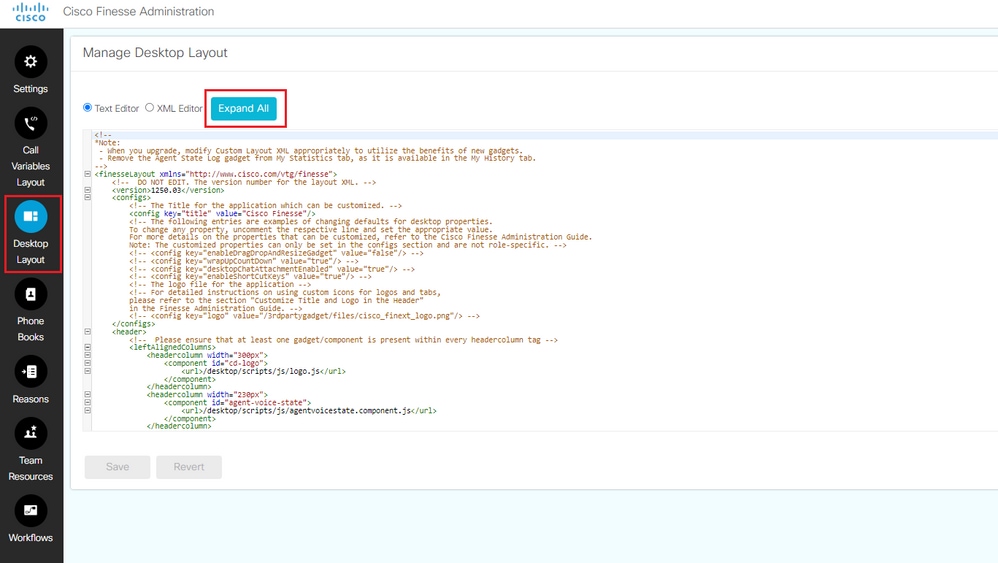Viewport: 998px width, 563px height.
Task: Click the wrapUpCountDown config line
Action: (244, 261)
